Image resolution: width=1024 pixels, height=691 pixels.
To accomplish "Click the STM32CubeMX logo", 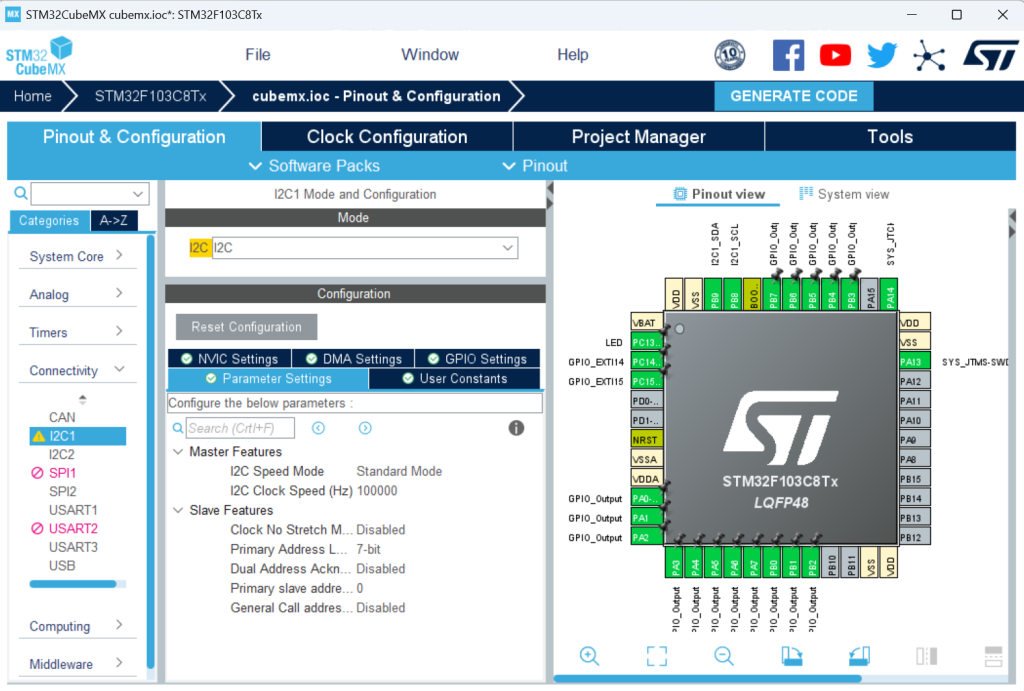I will [39, 56].
